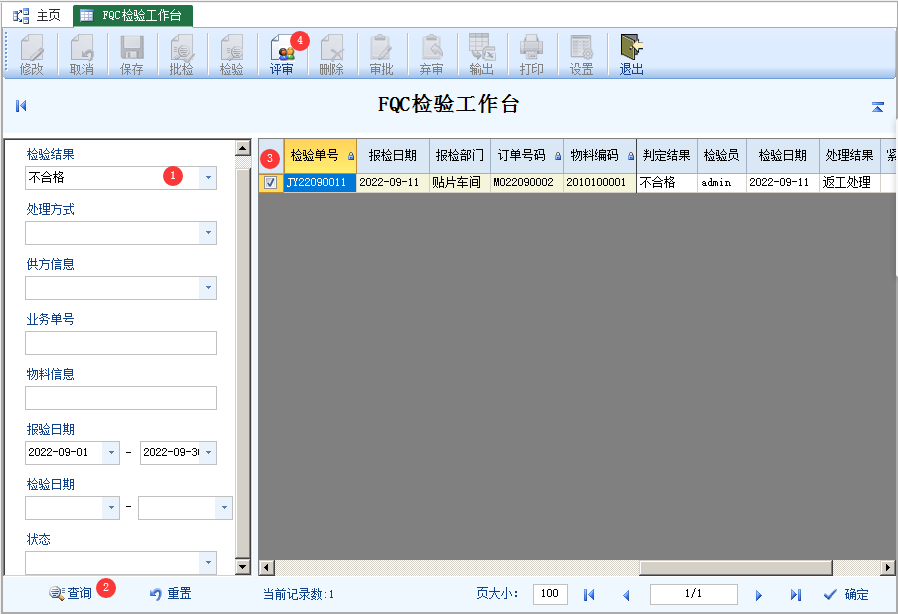Click the 查询 (query) button
898x614 pixels.
pos(70,593)
